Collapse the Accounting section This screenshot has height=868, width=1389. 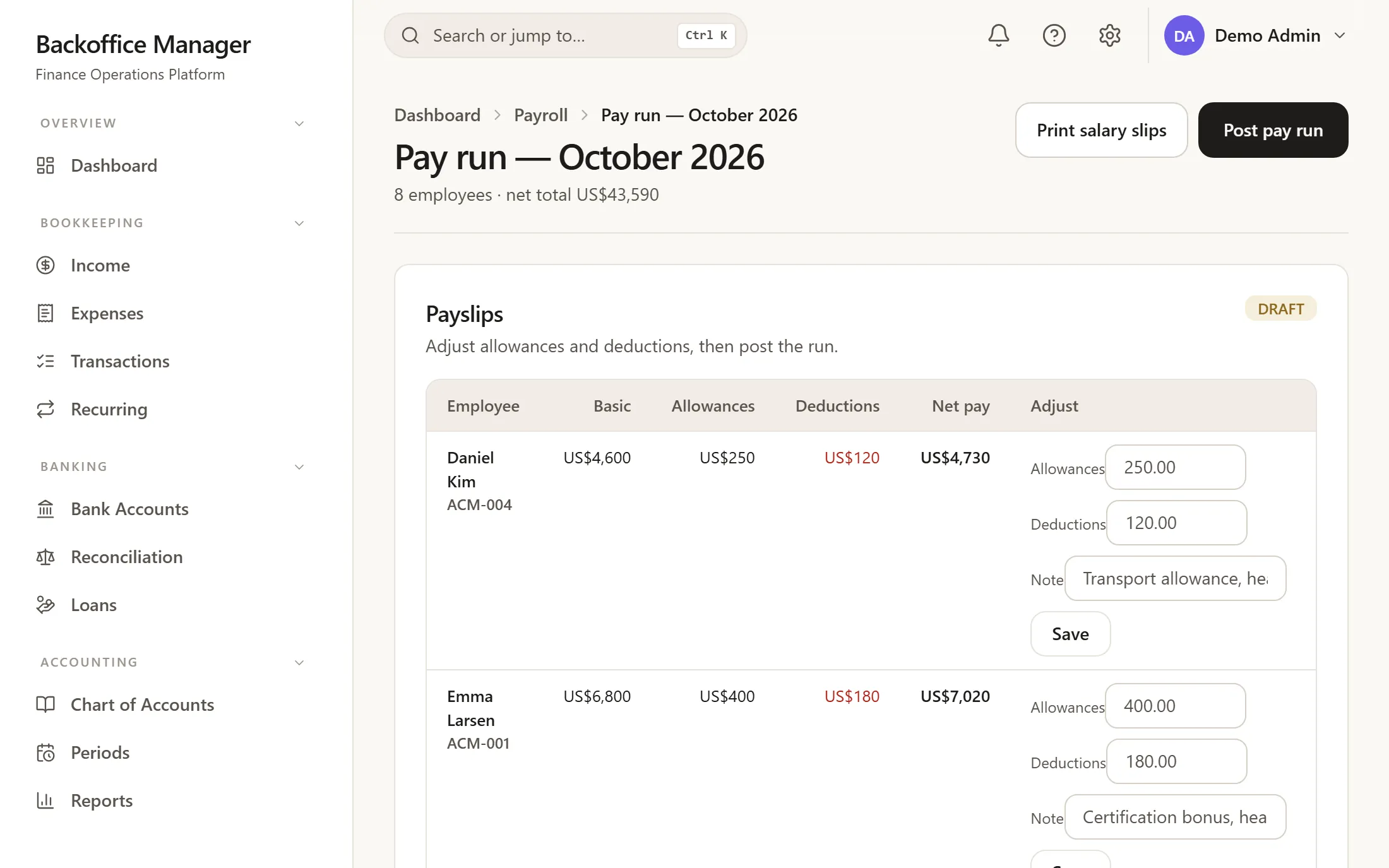[x=299, y=663]
